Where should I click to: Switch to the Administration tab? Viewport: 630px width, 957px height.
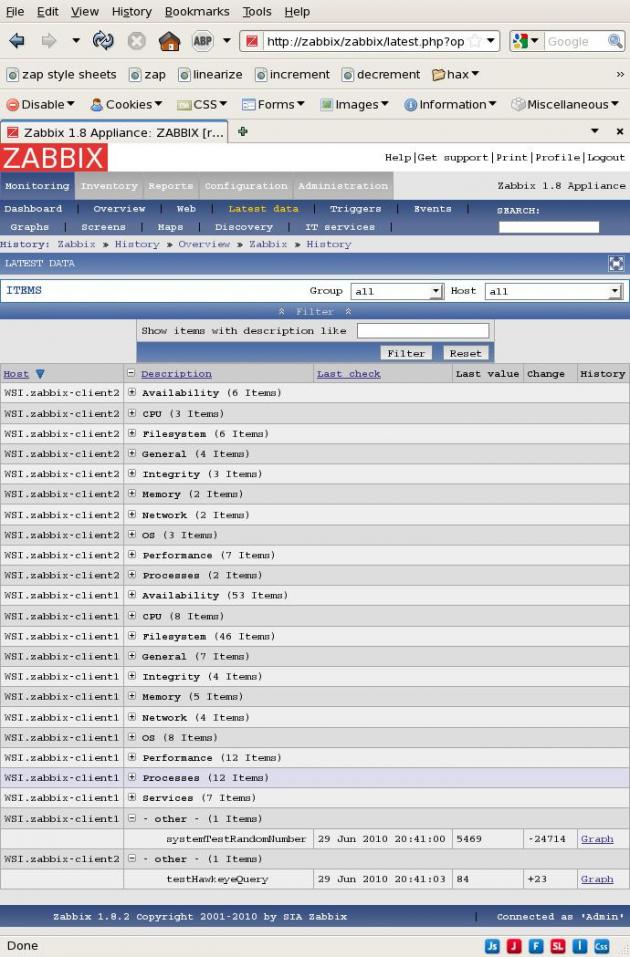pyautogui.click(x=343, y=186)
